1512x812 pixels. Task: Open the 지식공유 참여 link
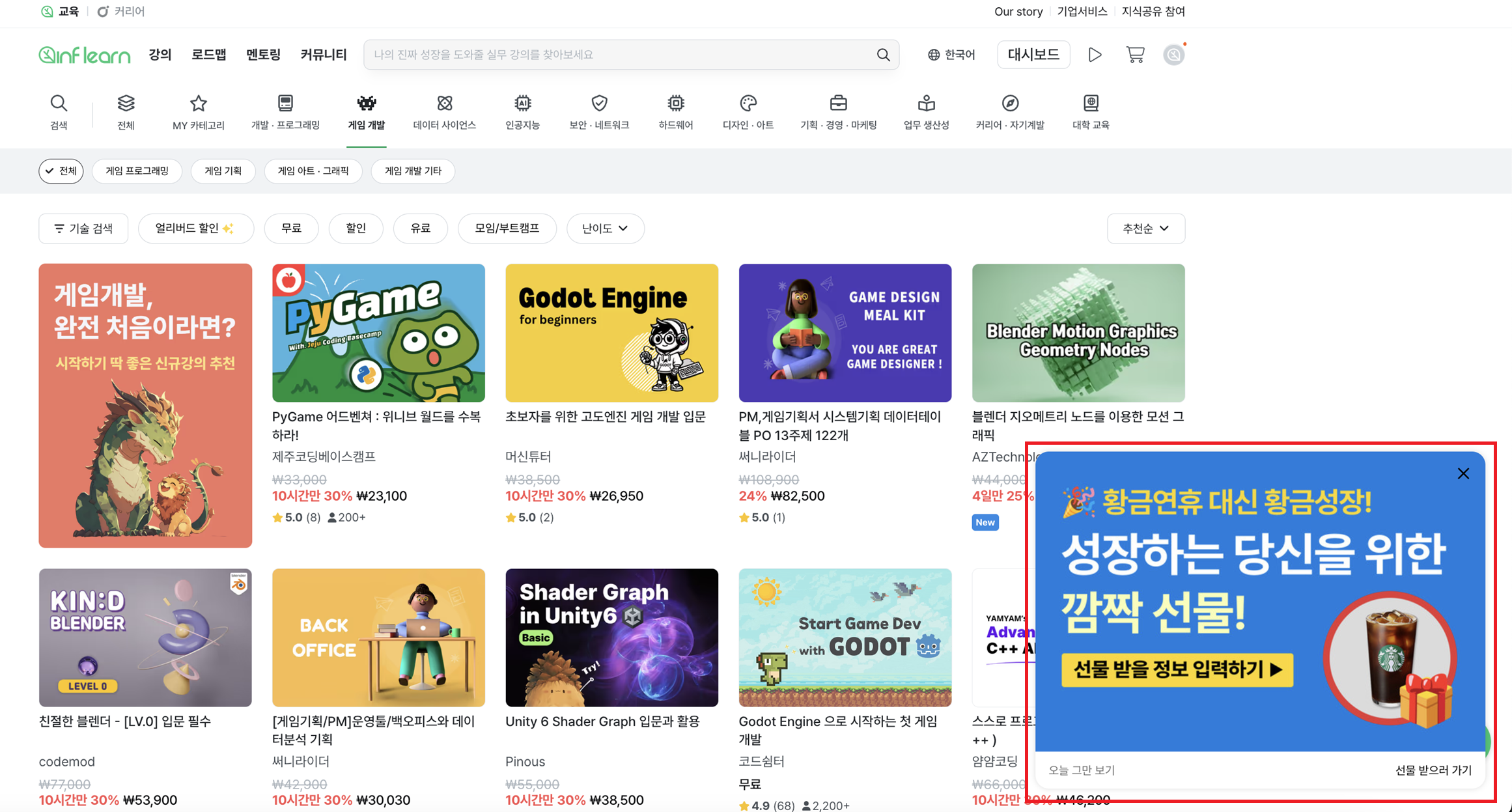pos(1153,12)
